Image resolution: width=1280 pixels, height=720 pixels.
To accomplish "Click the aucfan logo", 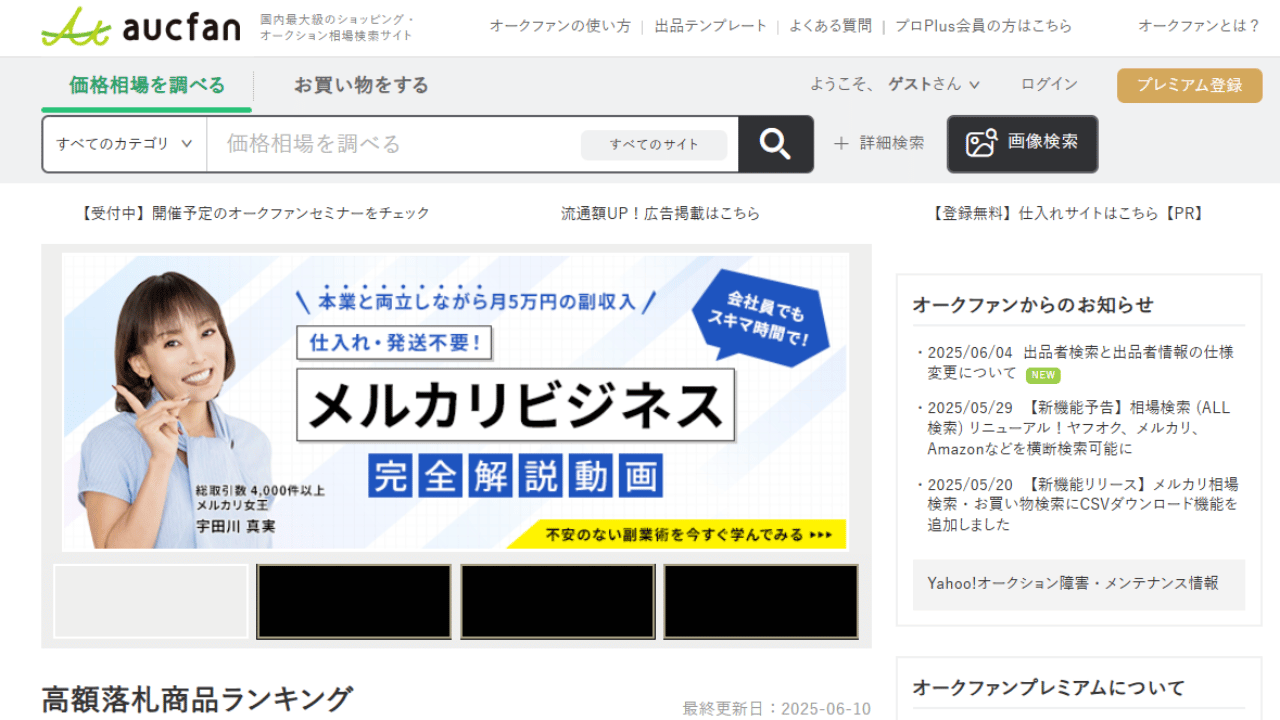I will [x=141, y=26].
